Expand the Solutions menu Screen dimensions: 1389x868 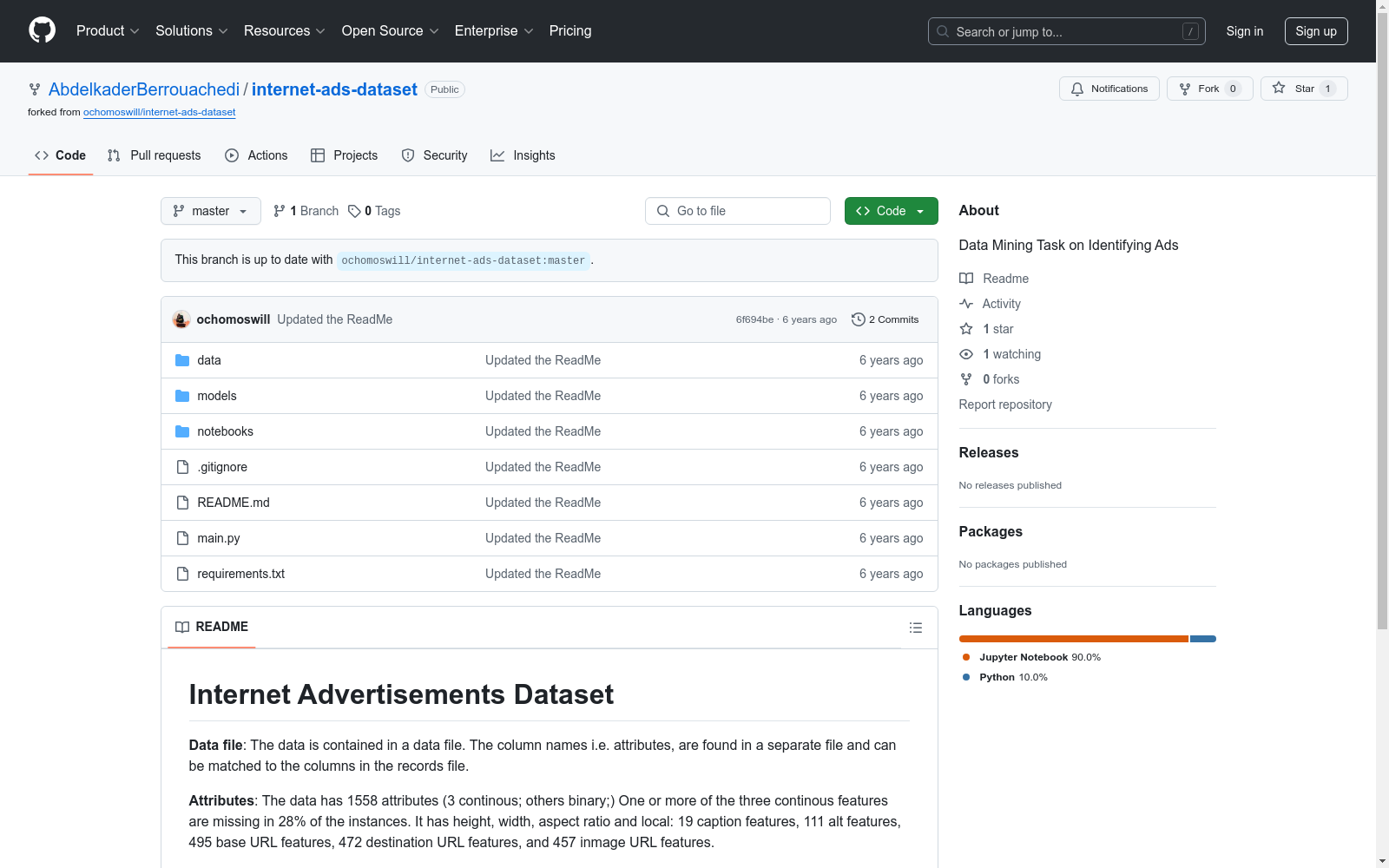(192, 30)
